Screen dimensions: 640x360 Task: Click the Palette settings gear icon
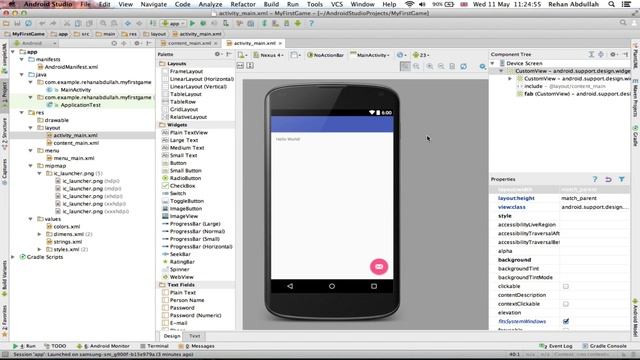pos(218,54)
